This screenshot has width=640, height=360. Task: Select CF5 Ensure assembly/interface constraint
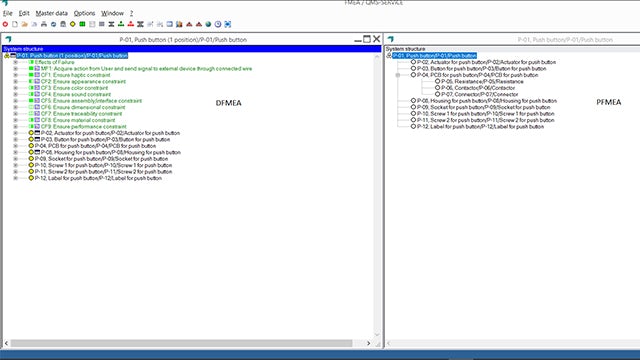point(91,101)
